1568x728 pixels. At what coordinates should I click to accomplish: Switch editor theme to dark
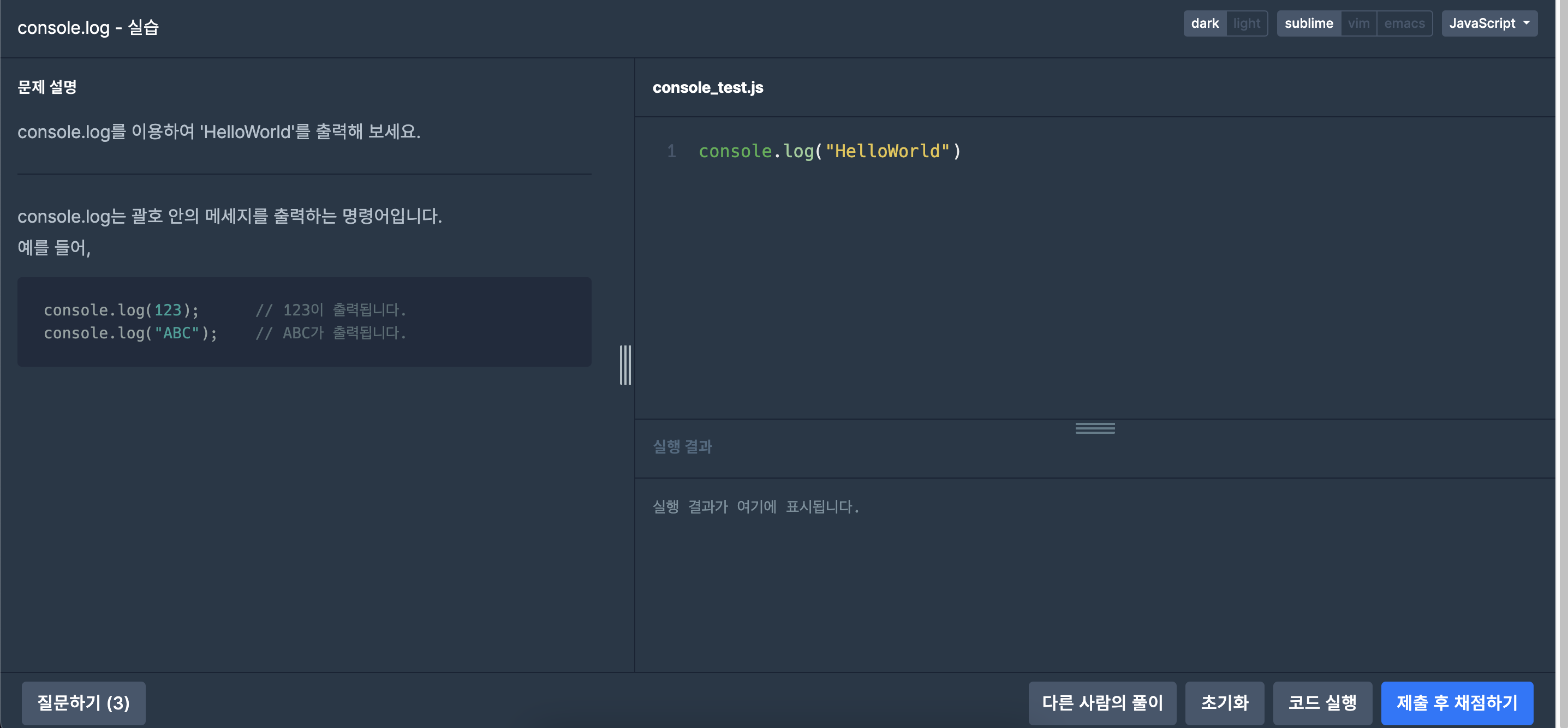pos(1205,23)
